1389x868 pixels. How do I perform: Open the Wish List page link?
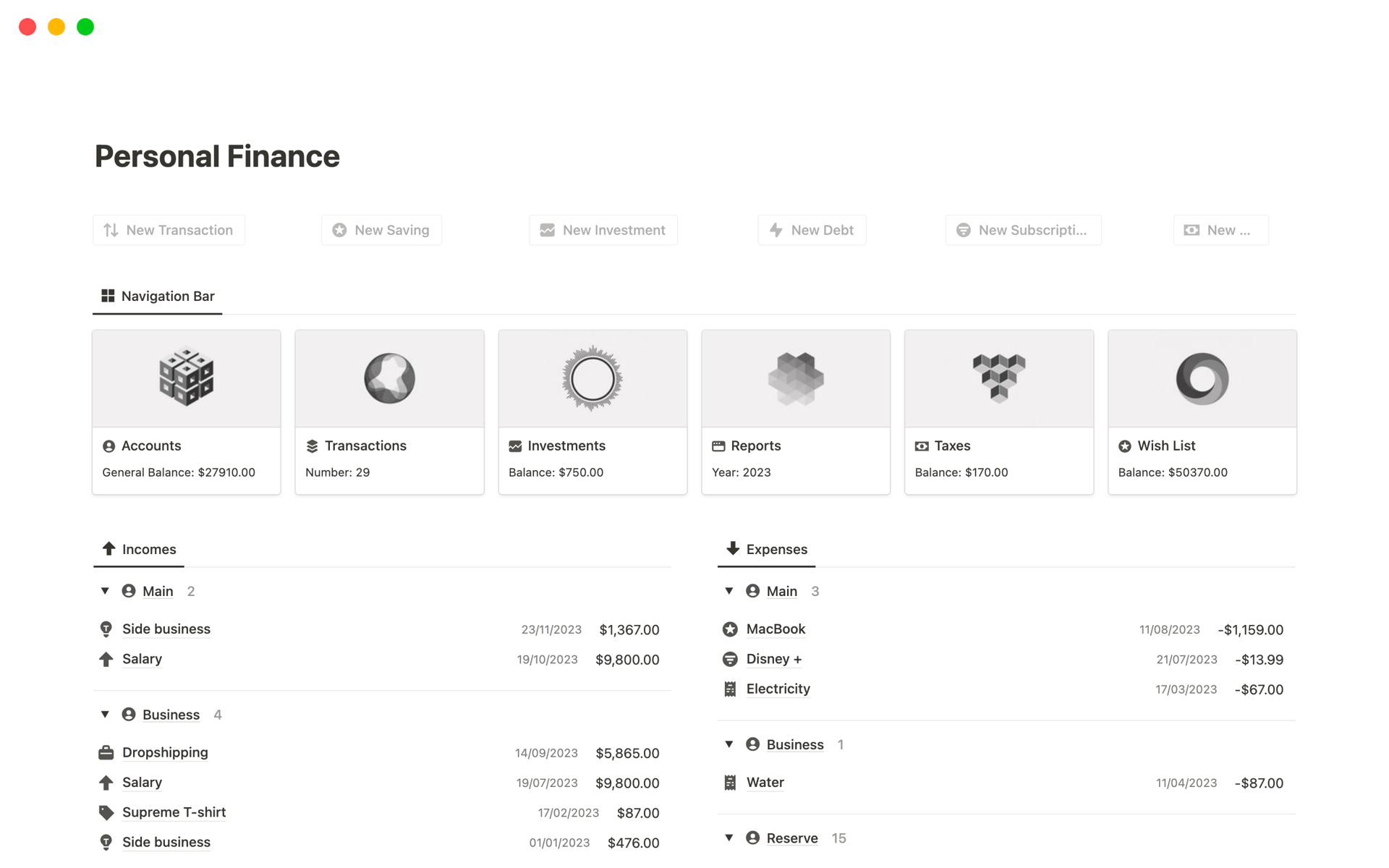1165,446
